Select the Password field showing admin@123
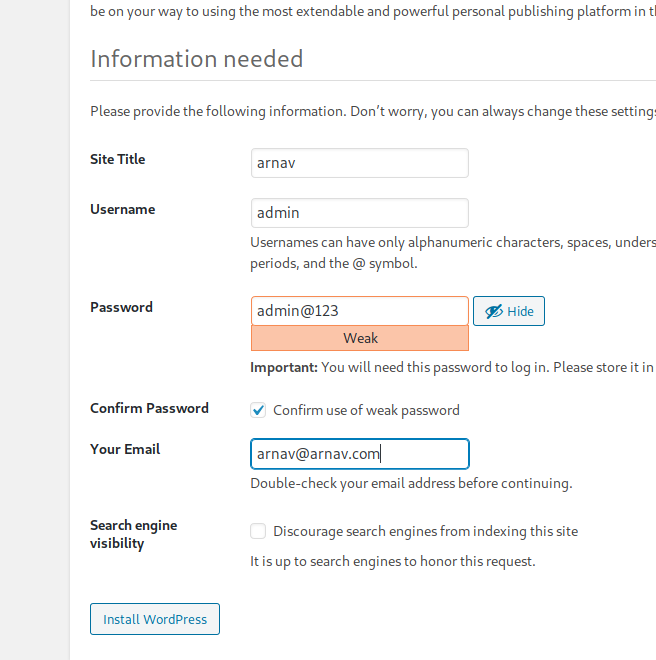656x660 pixels. pos(359,311)
